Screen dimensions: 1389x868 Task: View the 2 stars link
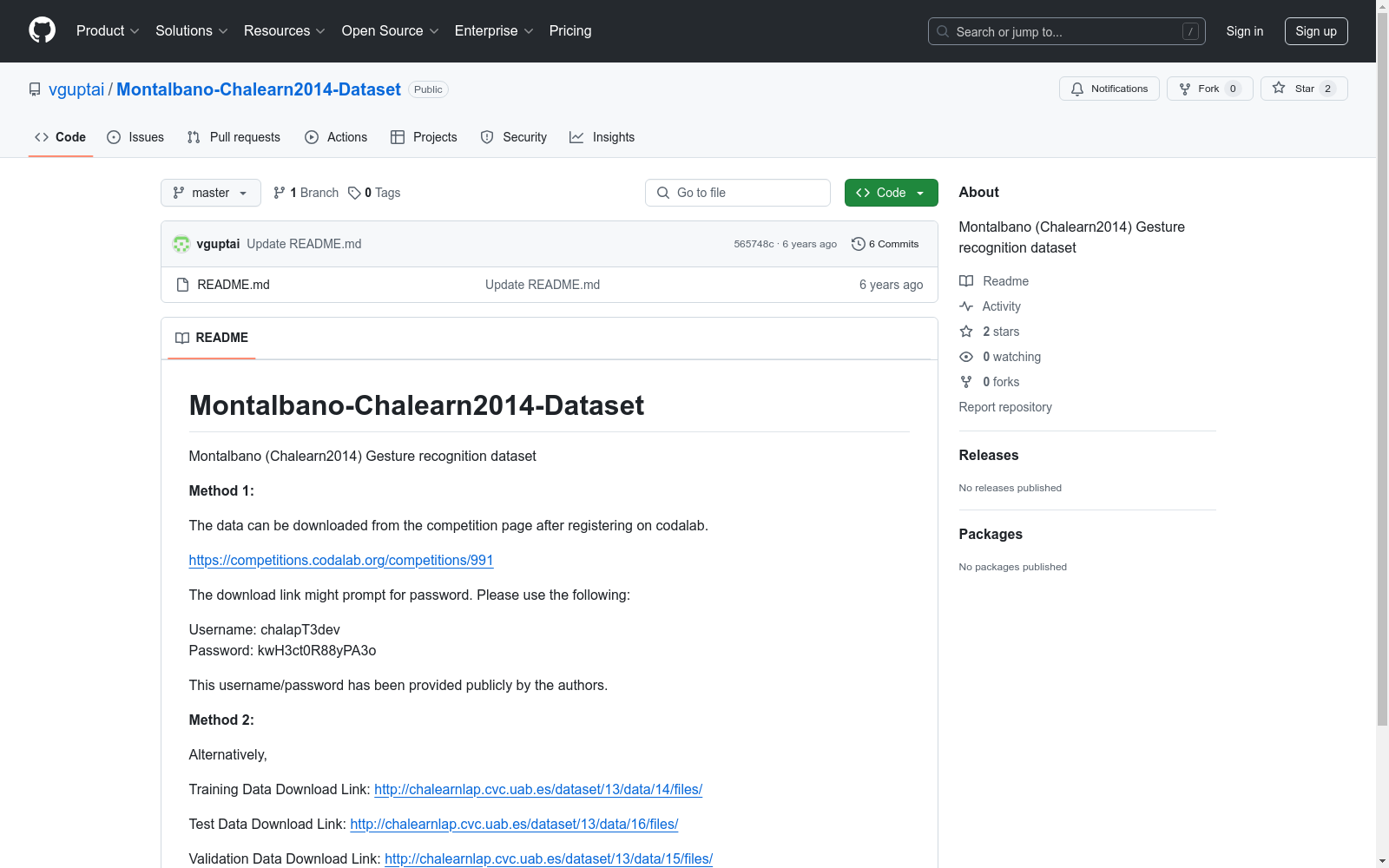pos(990,332)
